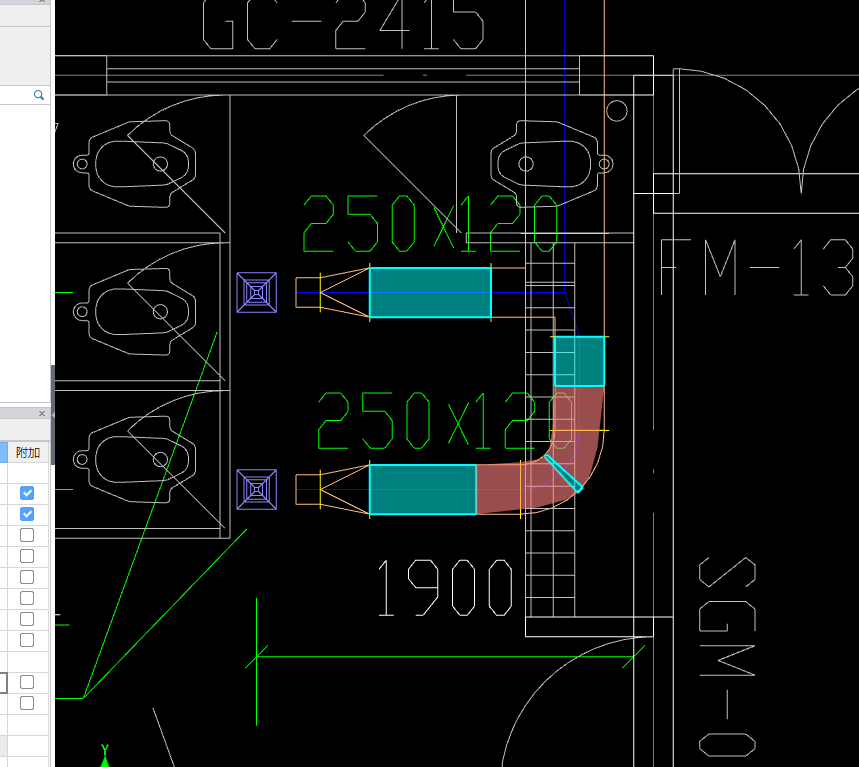
Task: Tick the bottom-most checkbox in the 附加 column
Action: [x=27, y=703]
